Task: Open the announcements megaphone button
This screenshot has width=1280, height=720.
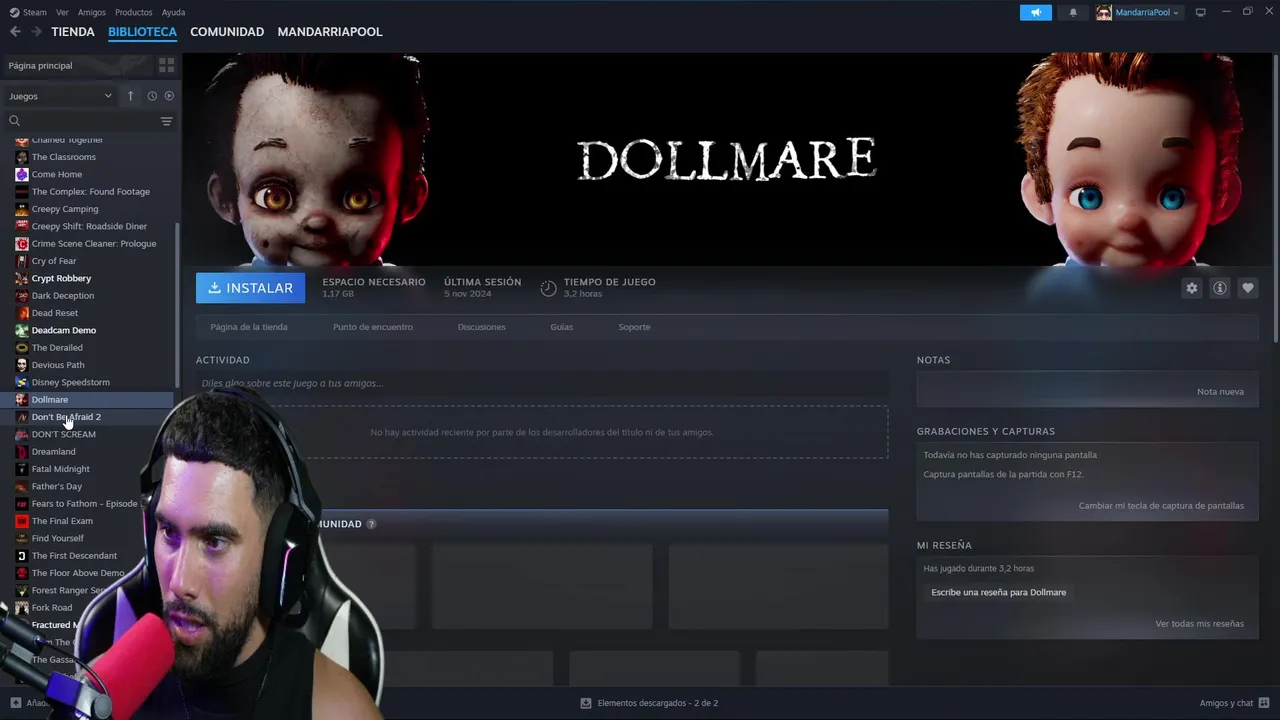Action: tap(1036, 12)
